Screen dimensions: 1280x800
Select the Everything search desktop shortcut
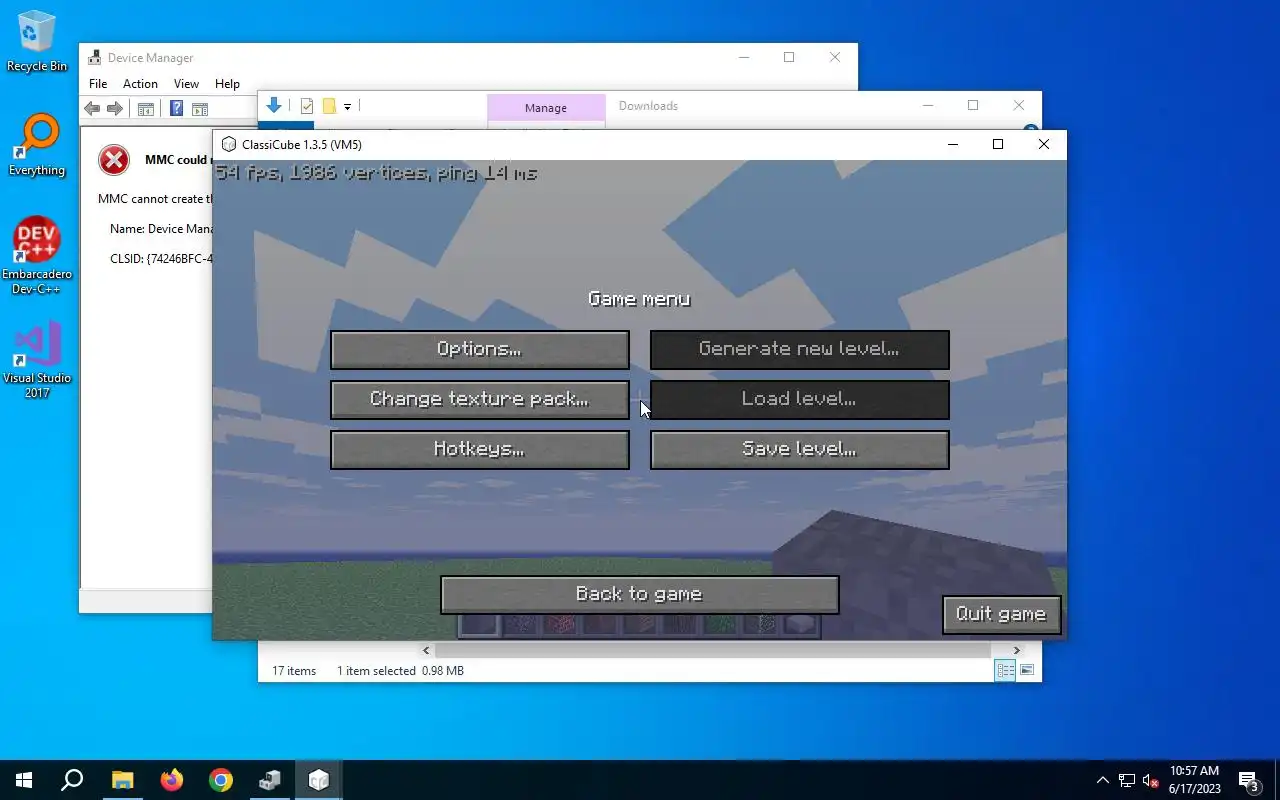(x=37, y=145)
